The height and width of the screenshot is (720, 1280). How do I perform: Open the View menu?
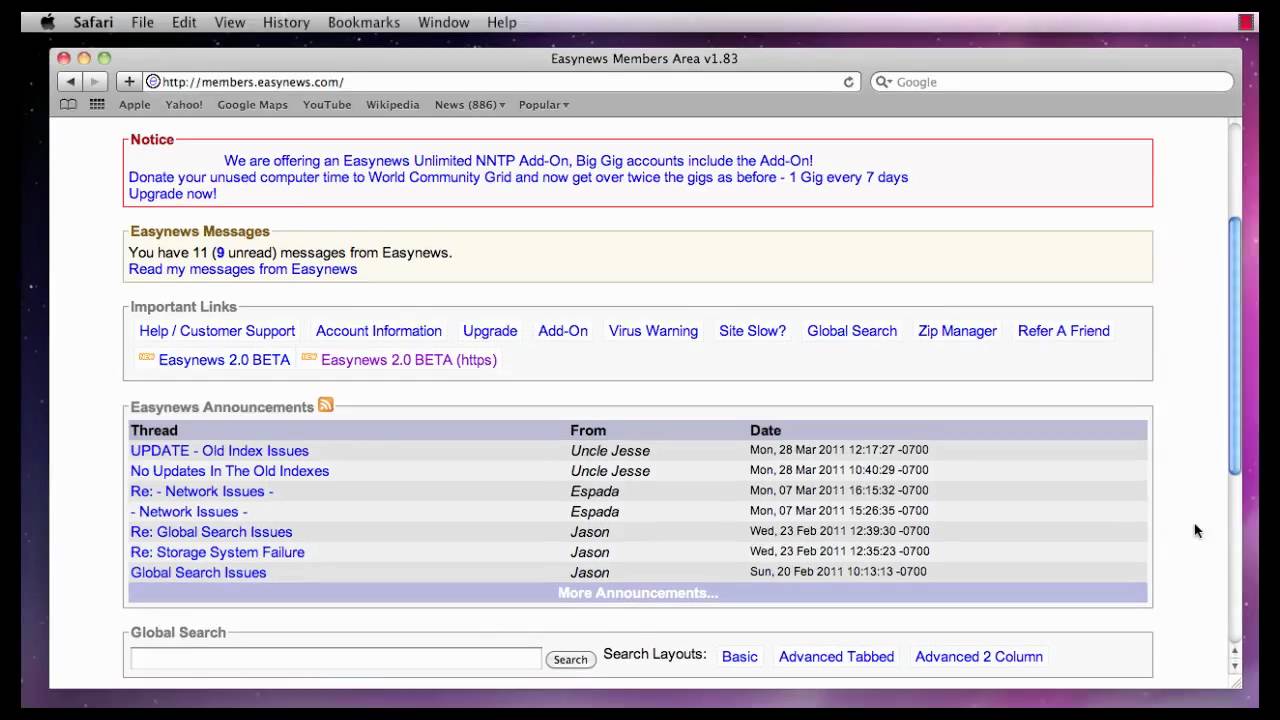click(230, 22)
